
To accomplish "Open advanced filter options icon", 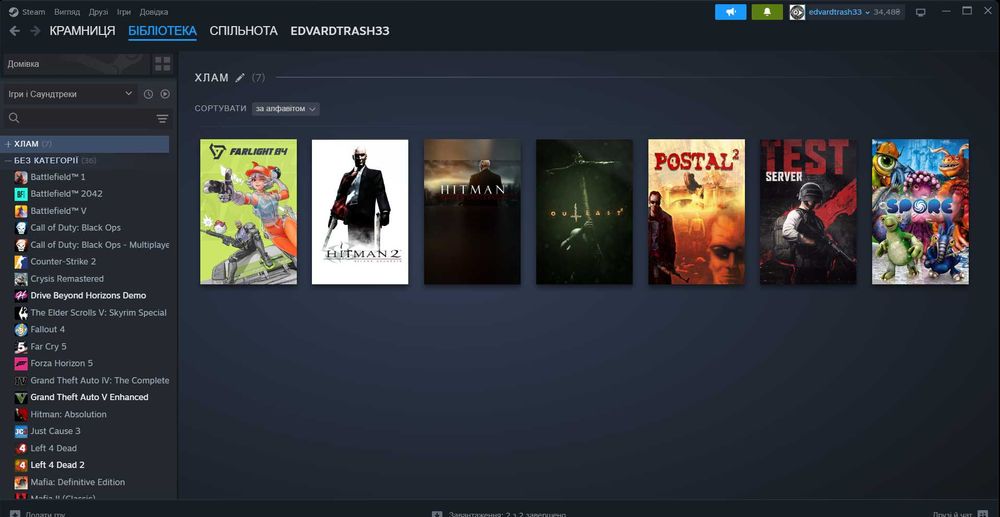I will (163, 119).
